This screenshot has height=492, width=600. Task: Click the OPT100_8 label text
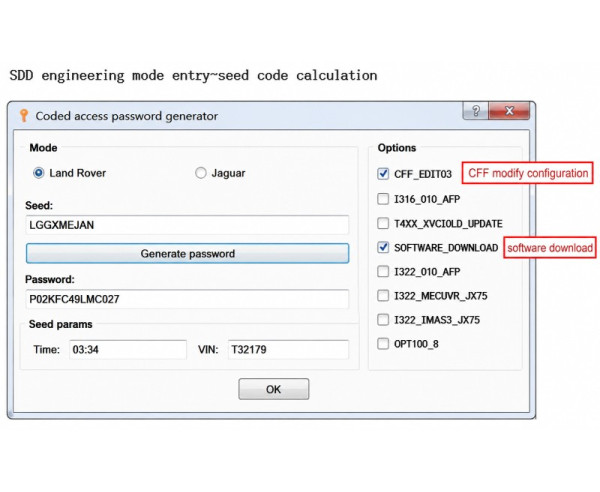[416, 344]
